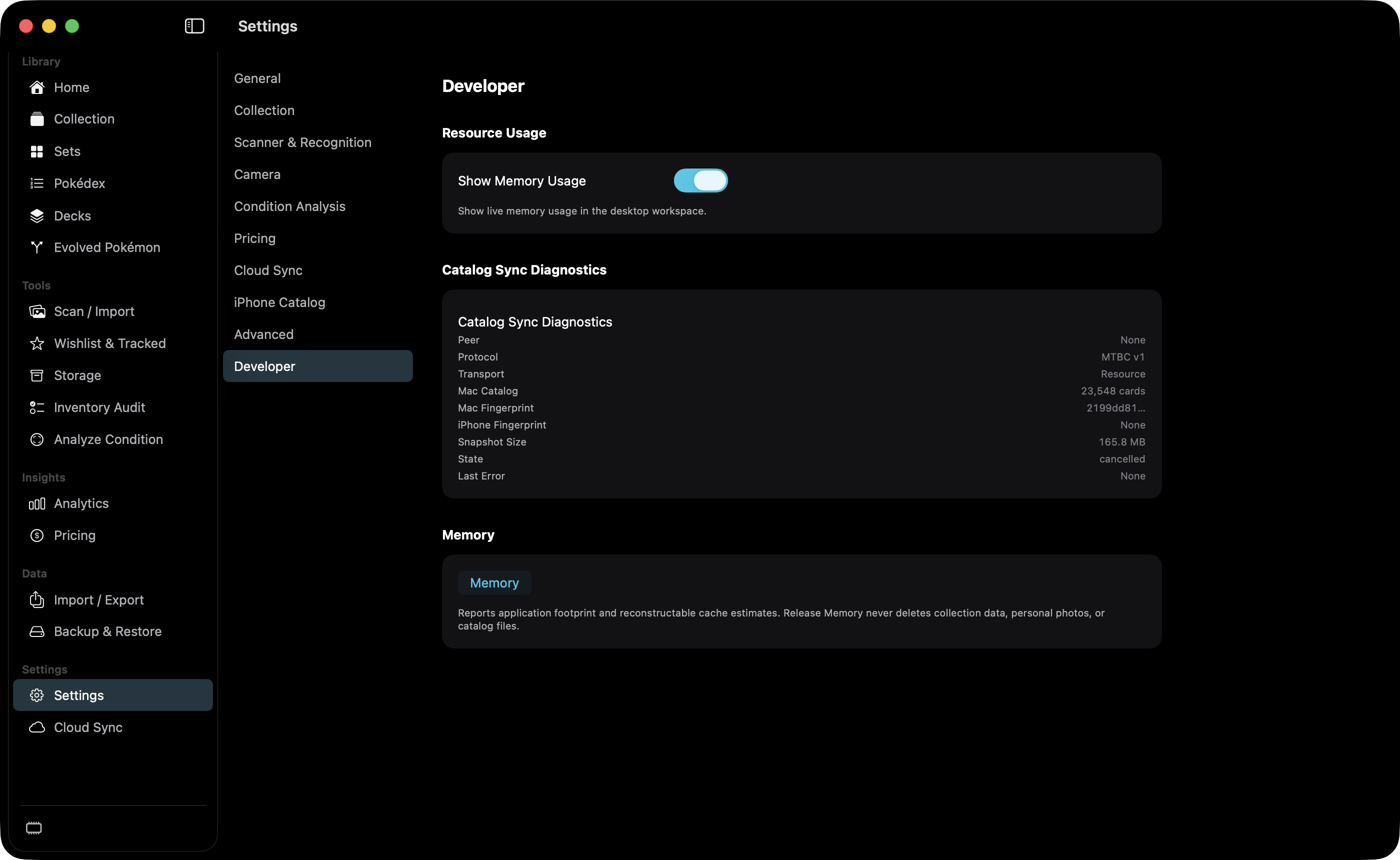Image resolution: width=1400 pixels, height=860 pixels.
Task: Click the memory chip icon at sidebar bottom
Action: point(34,828)
